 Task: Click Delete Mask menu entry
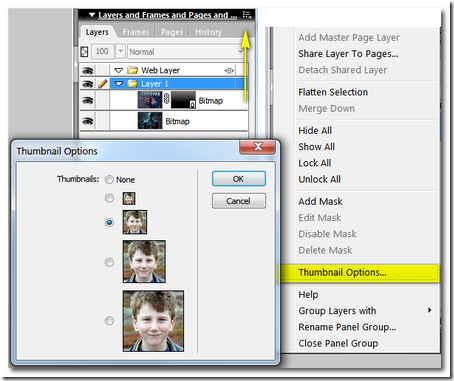tap(325, 250)
